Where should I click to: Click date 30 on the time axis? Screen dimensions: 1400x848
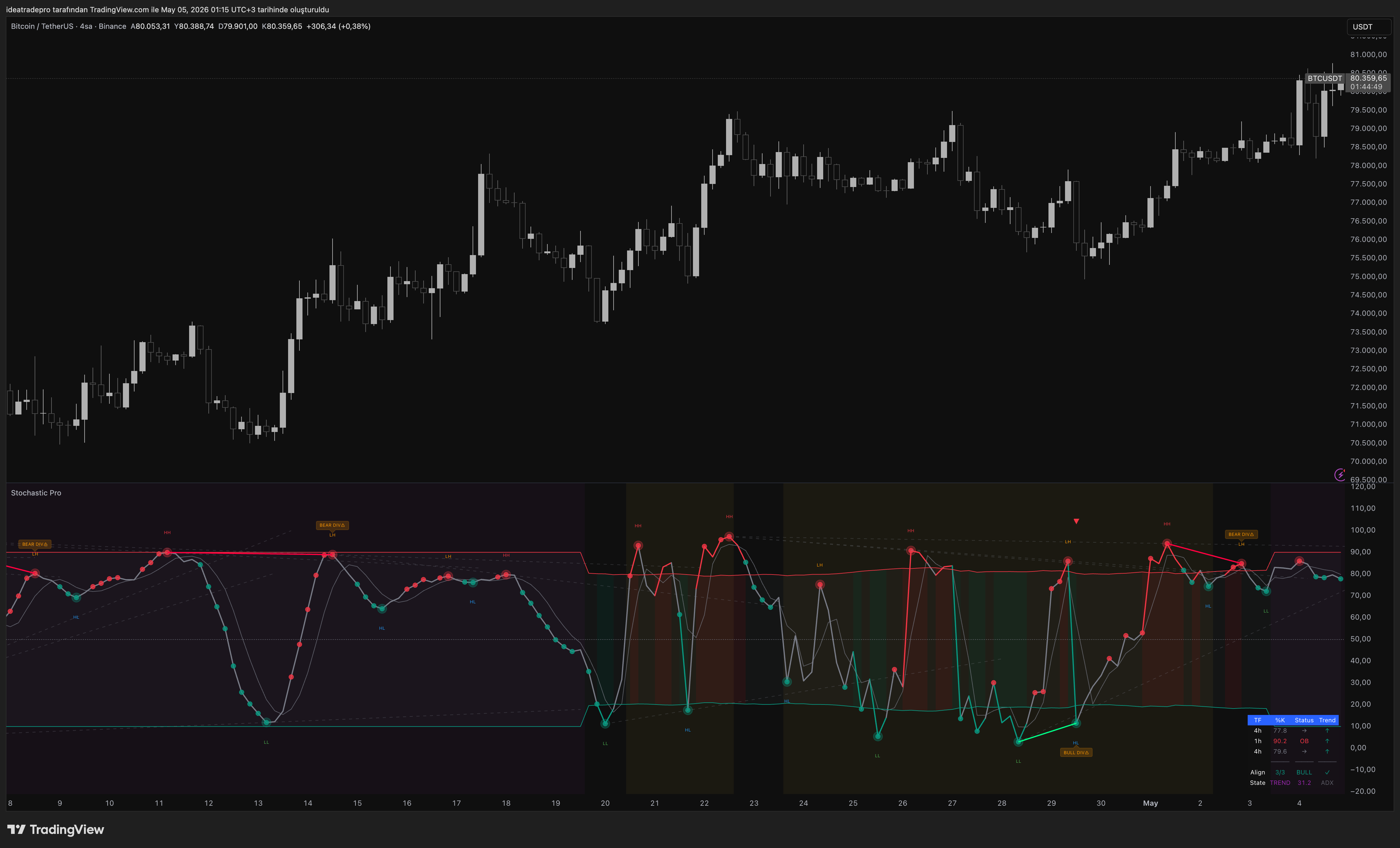pos(1101,803)
